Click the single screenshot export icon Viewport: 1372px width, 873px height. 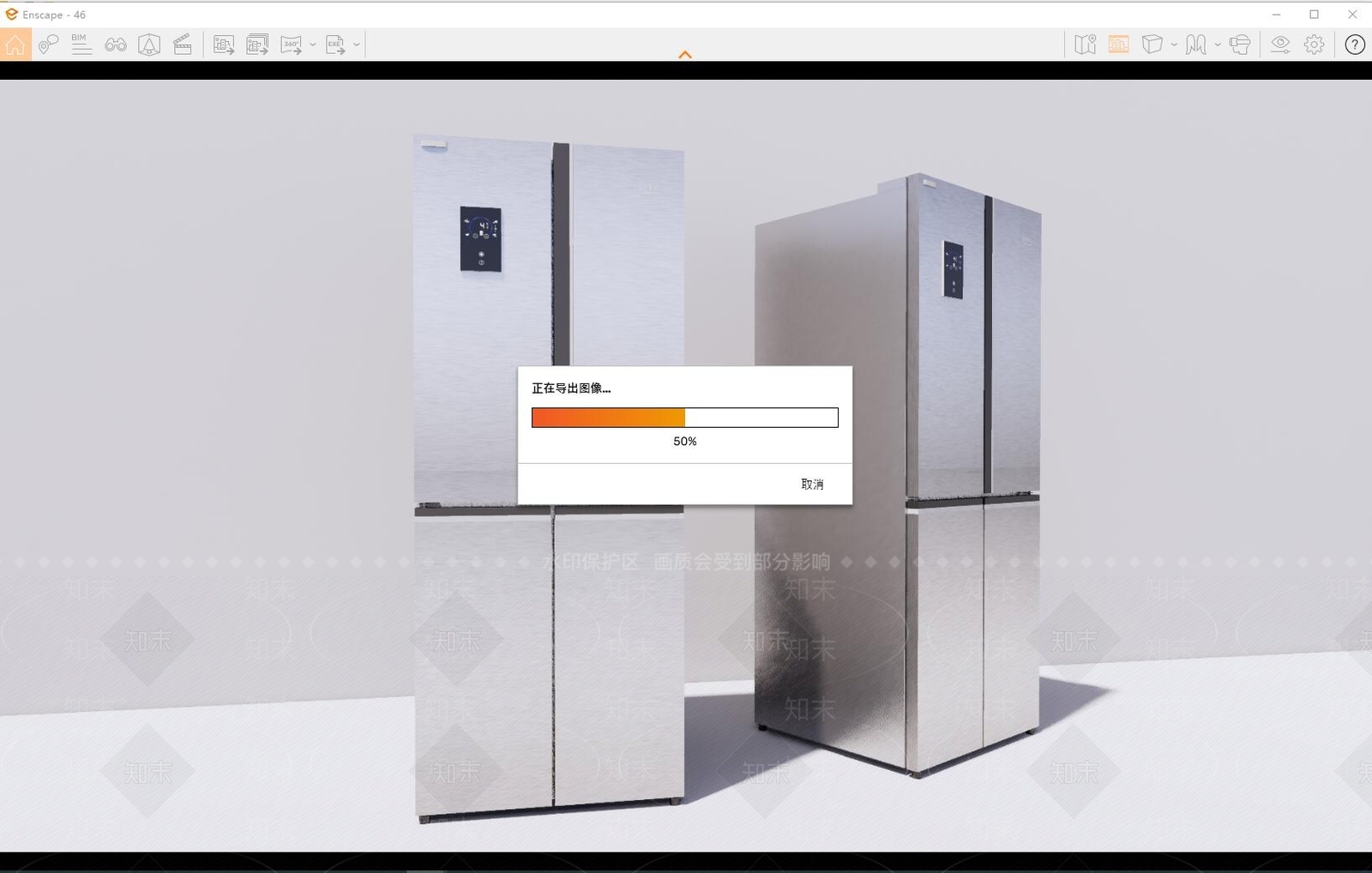pos(224,45)
